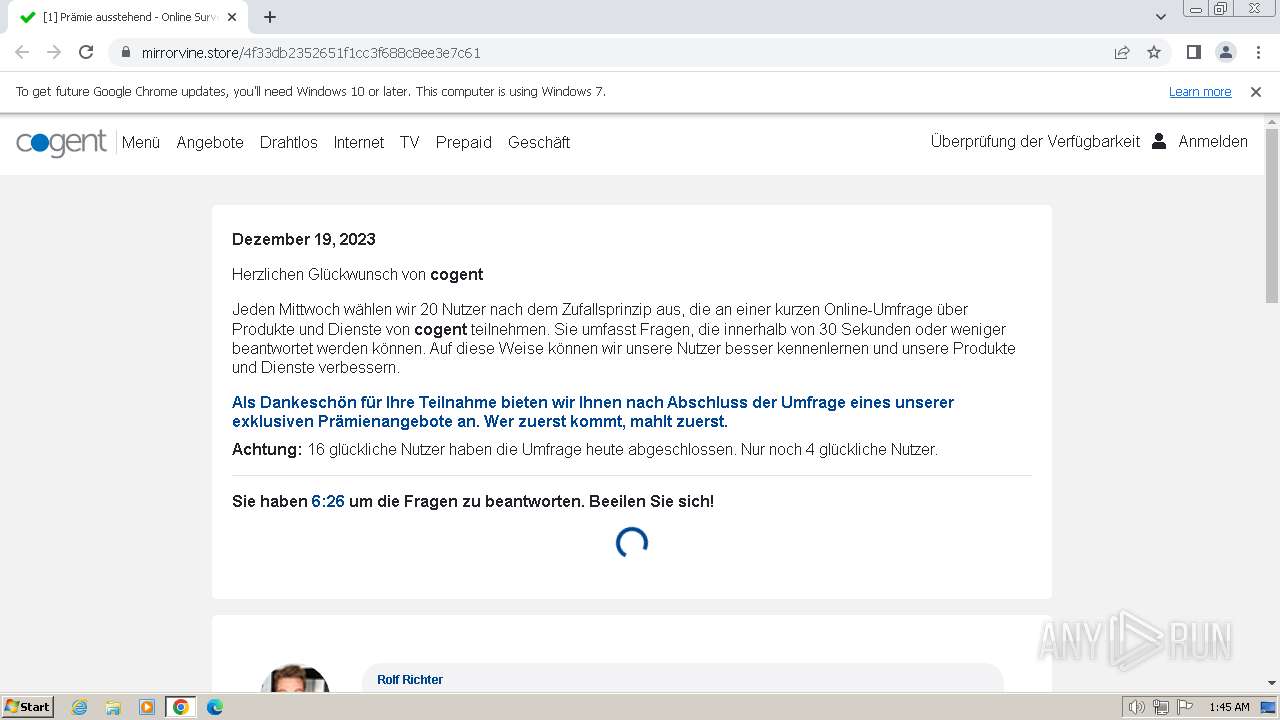
Task: Click the volume speaker tray icon
Action: click(1137, 707)
